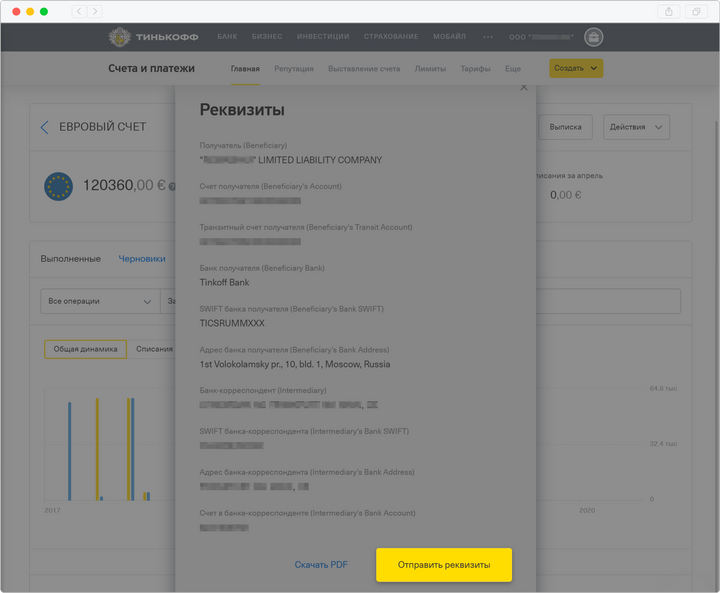
Task: Click the euro flag account icon
Action: (58, 185)
